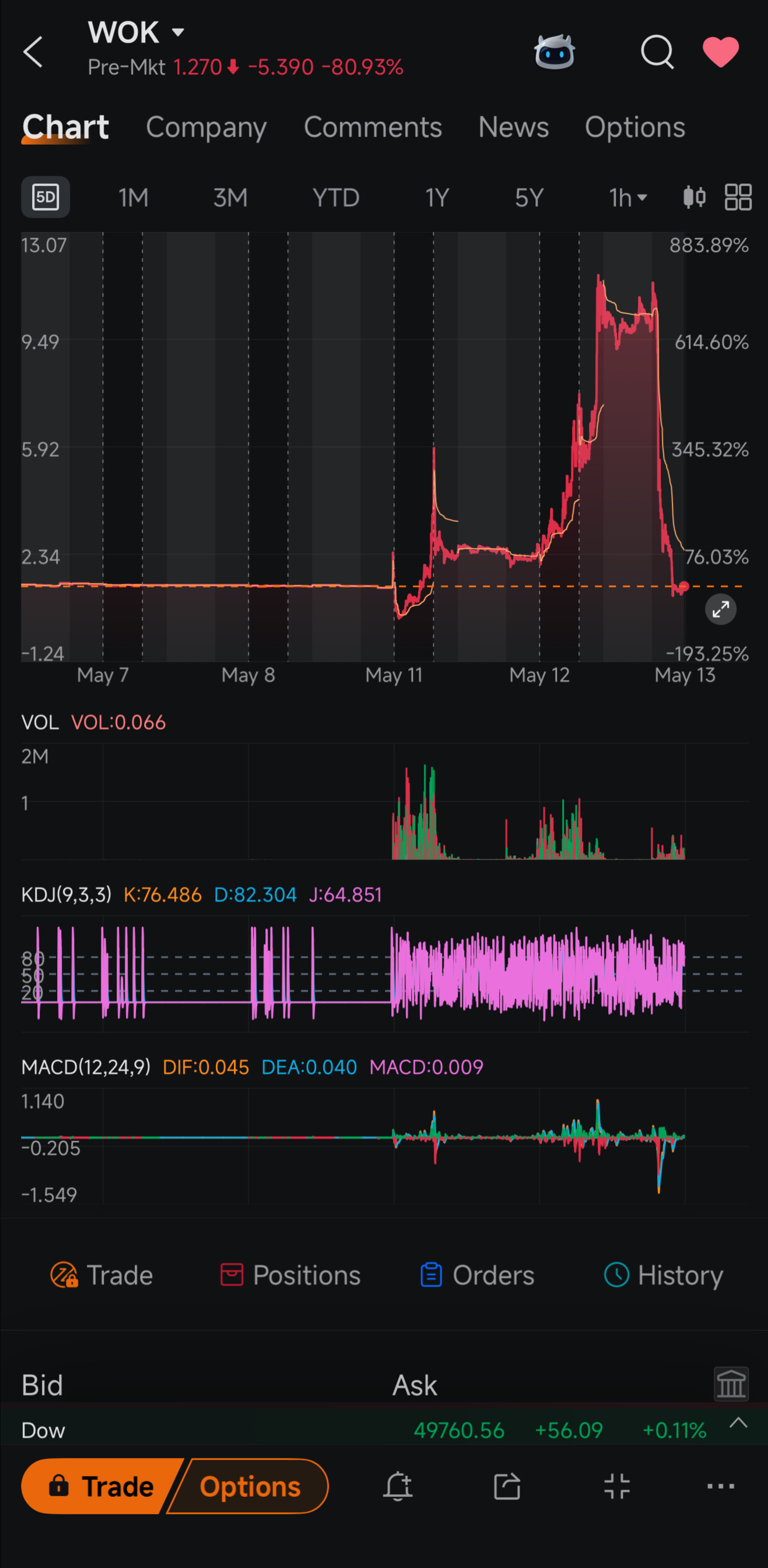Open History shortcut

click(664, 1275)
